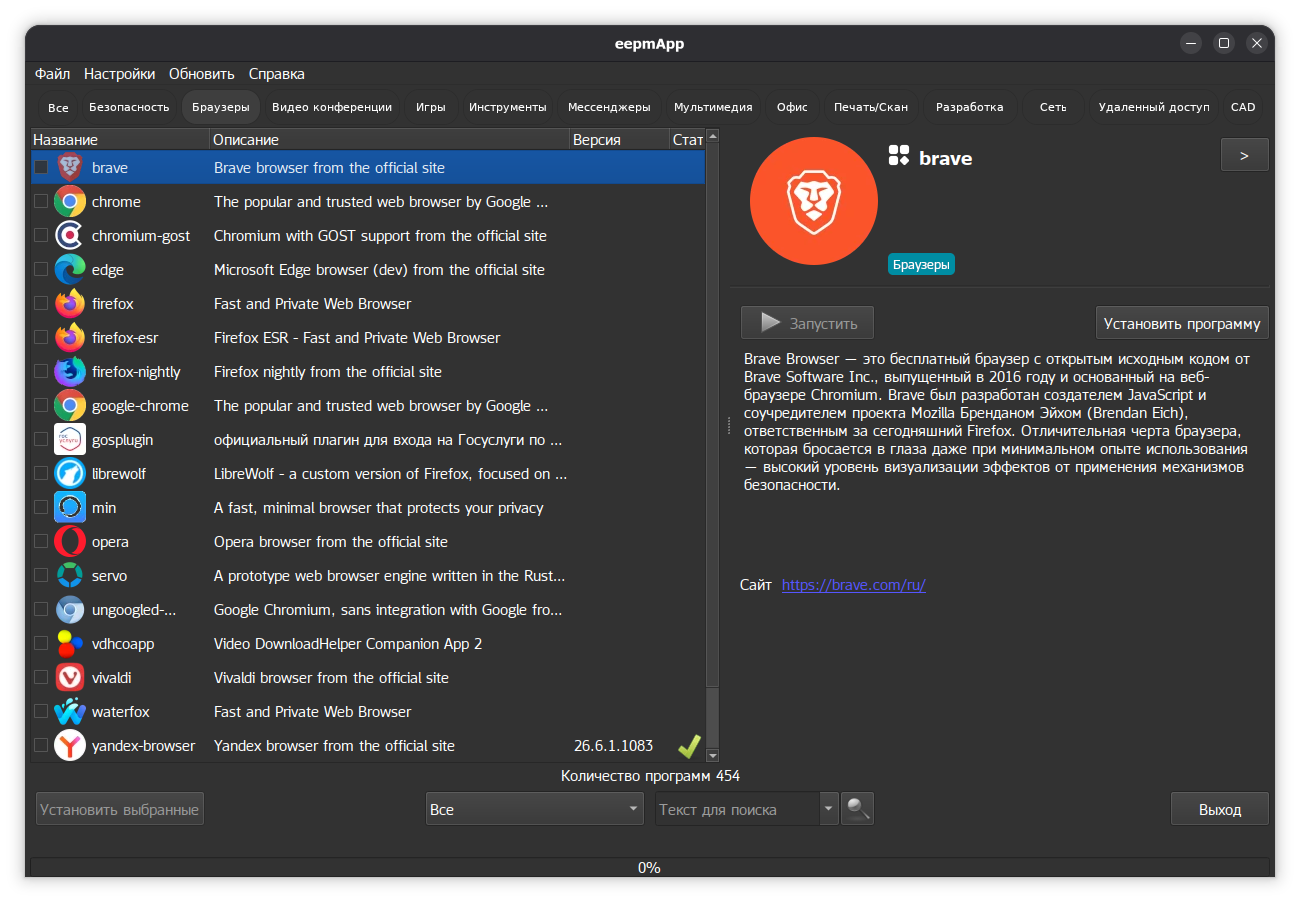The height and width of the screenshot is (902, 1300).
Task: Open the Офис category tab
Action: (x=792, y=107)
